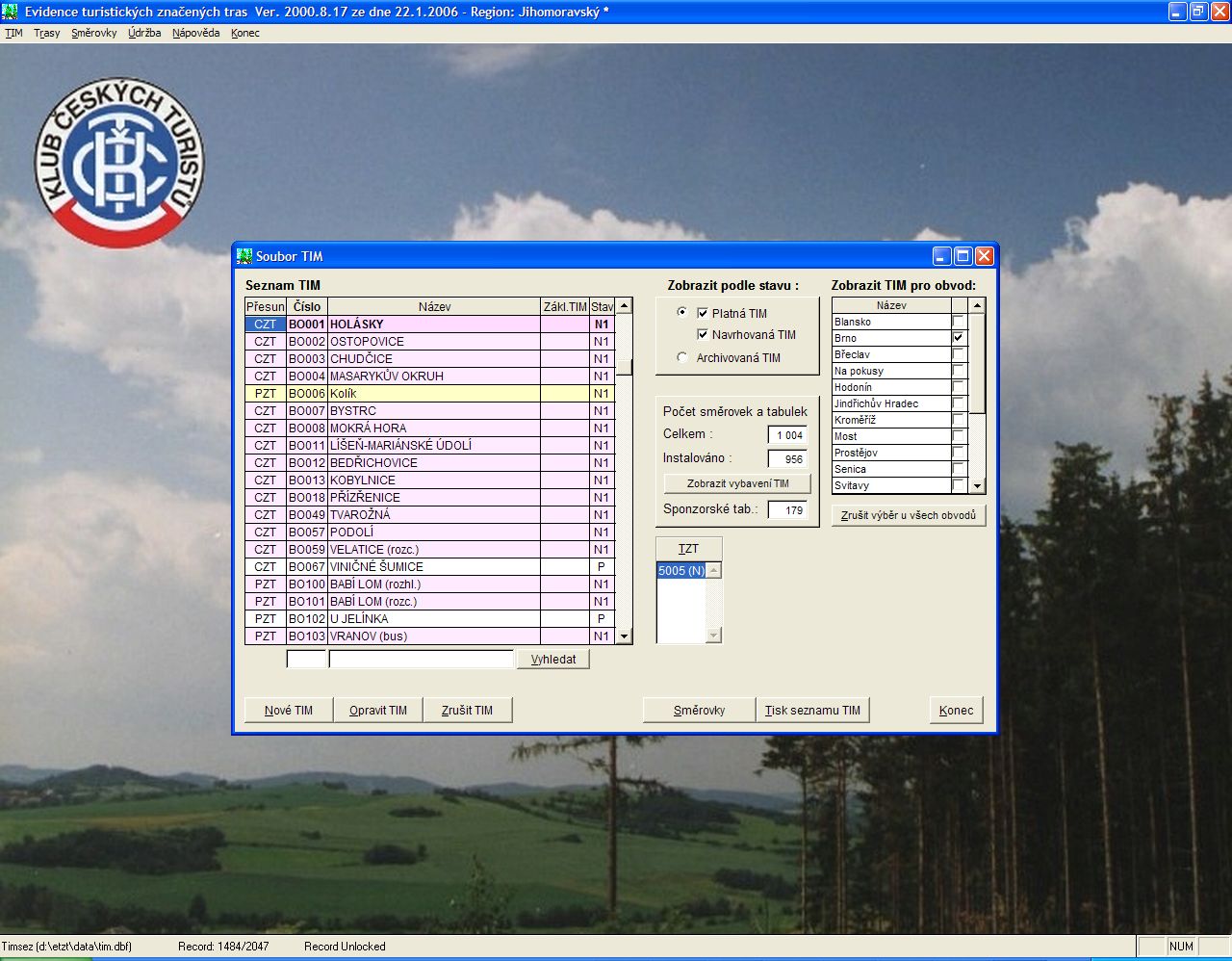This screenshot has width=1232, height=961.
Task: Minimize the Soubor TIM dialog window
Action: click(x=941, y=256)
